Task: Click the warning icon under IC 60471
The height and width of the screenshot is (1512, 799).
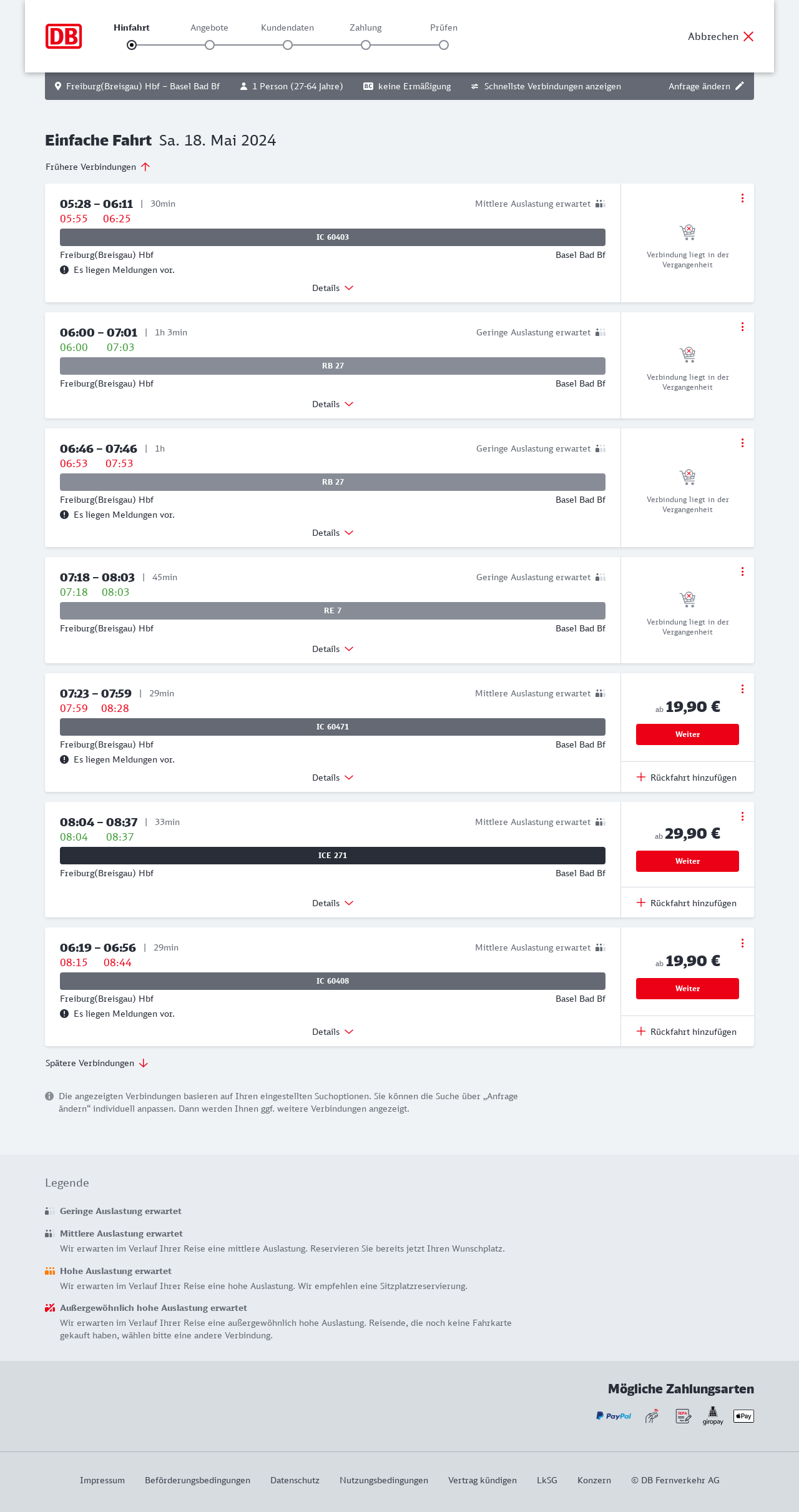Action: (64, 759)
